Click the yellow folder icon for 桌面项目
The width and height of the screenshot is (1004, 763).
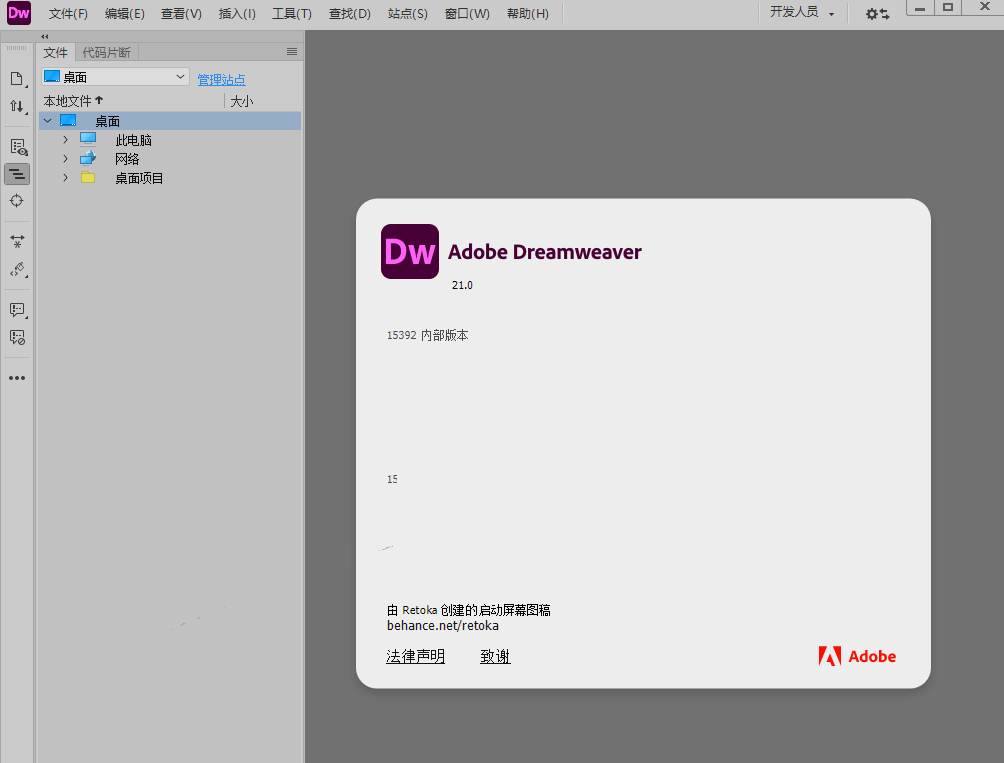click(88, 177)
